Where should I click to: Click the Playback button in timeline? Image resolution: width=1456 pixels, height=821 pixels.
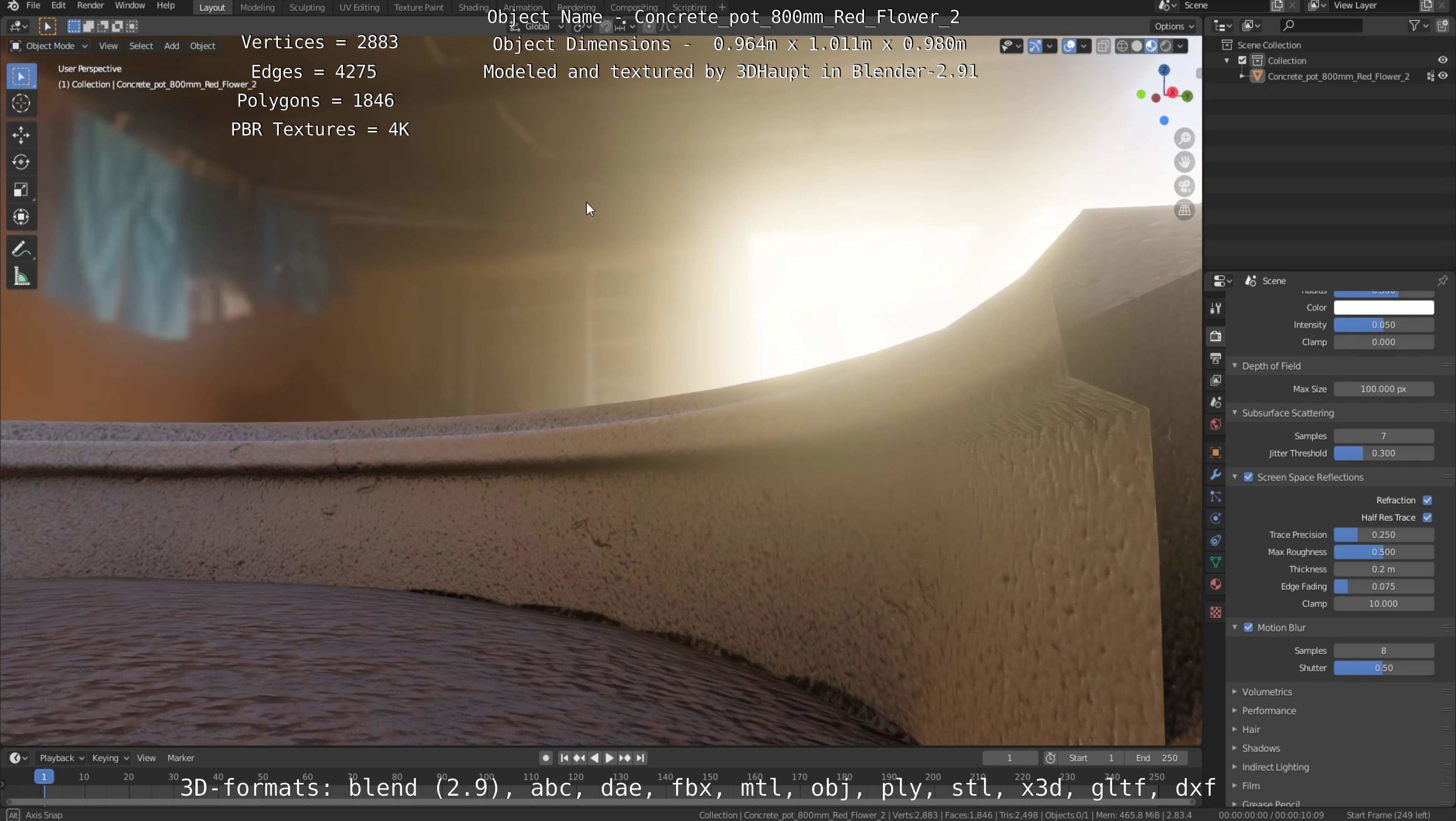click(x=61, y=758)
